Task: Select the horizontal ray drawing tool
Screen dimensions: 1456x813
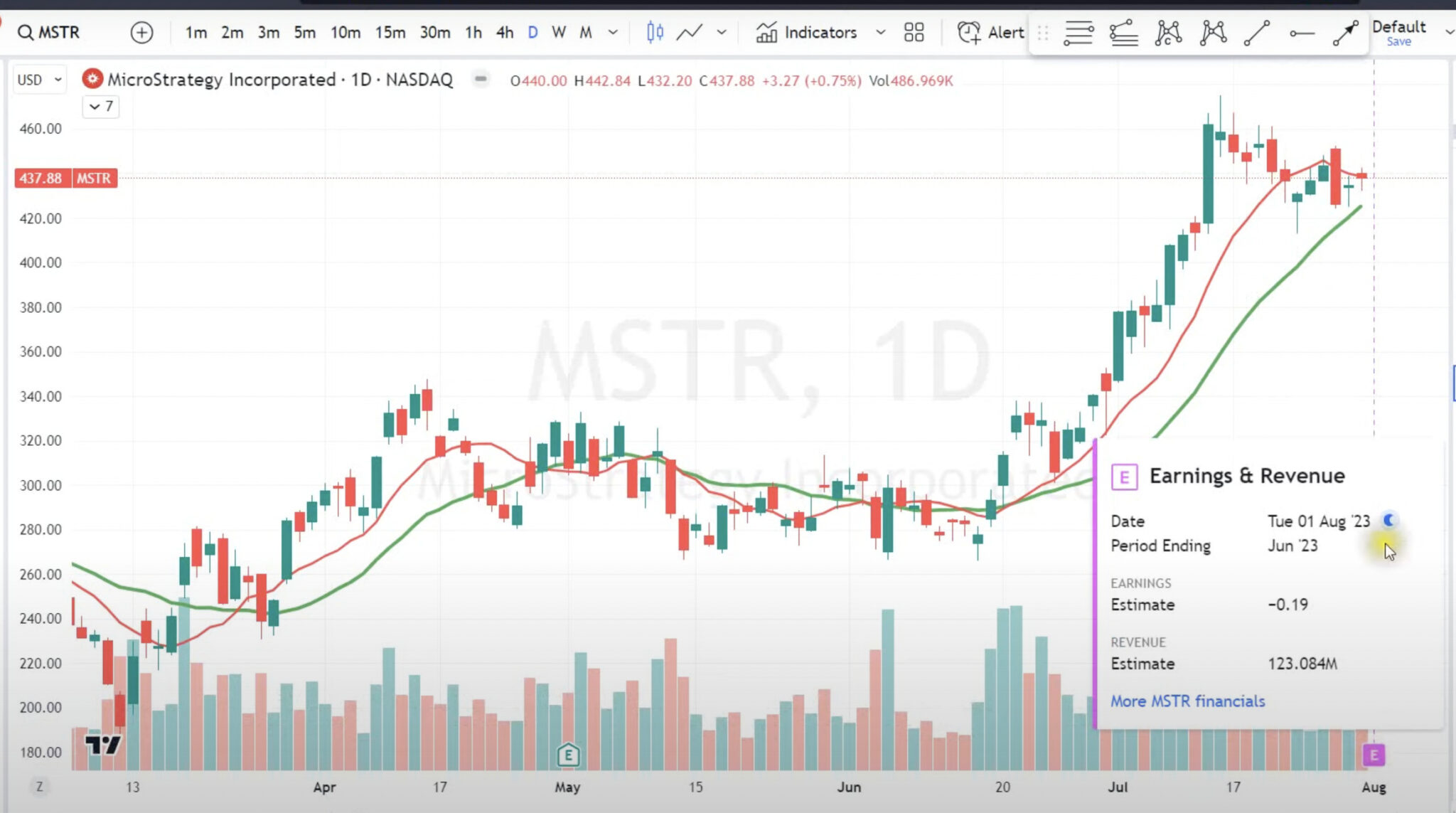Action: 1301,33
